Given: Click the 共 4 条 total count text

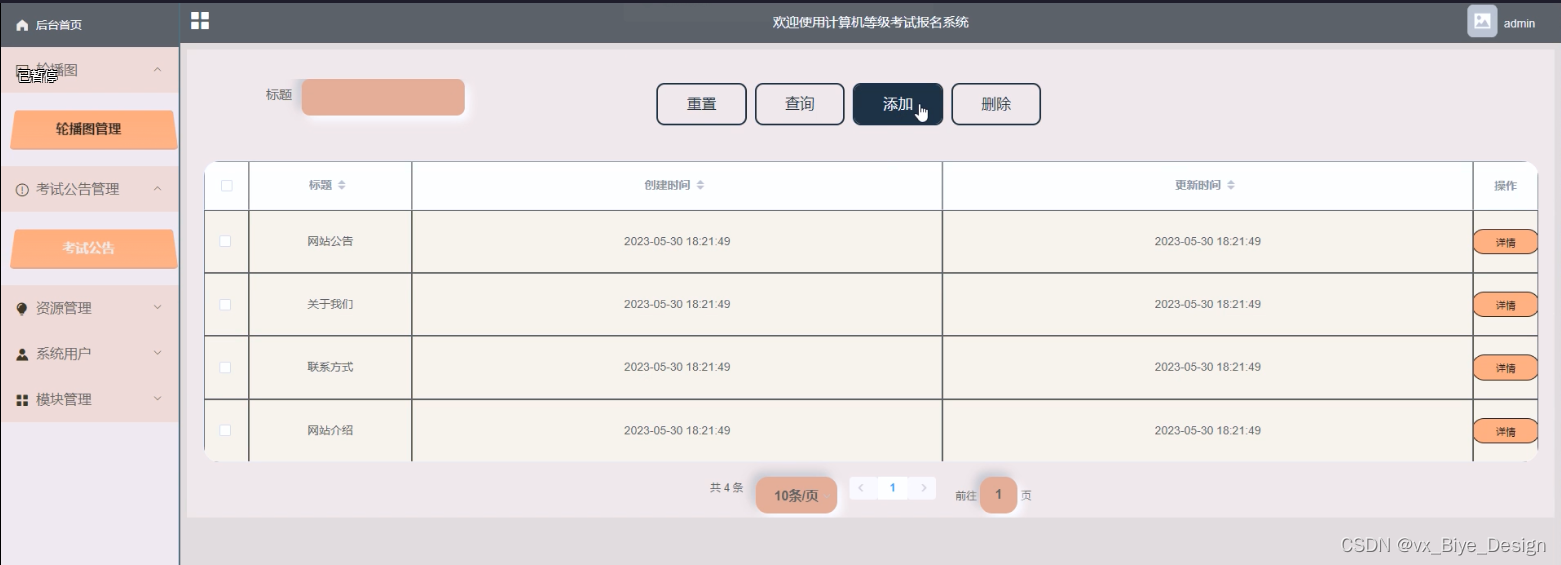Looking at the screenshot, I should 726,488.
